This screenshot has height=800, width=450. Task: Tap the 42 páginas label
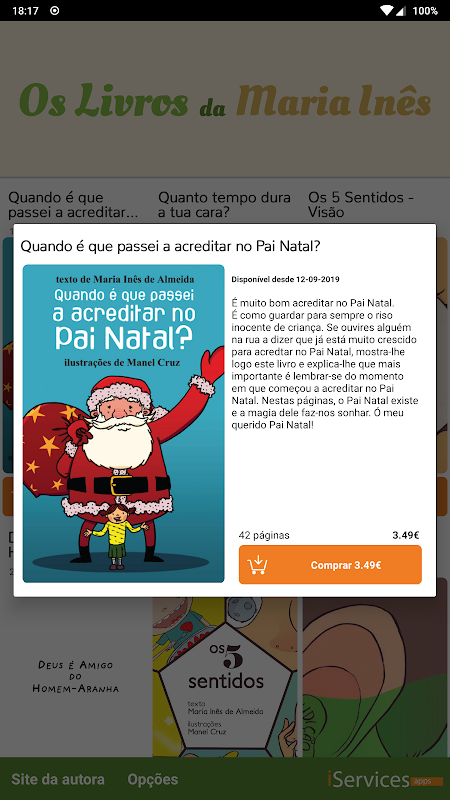tap(264, 535)
